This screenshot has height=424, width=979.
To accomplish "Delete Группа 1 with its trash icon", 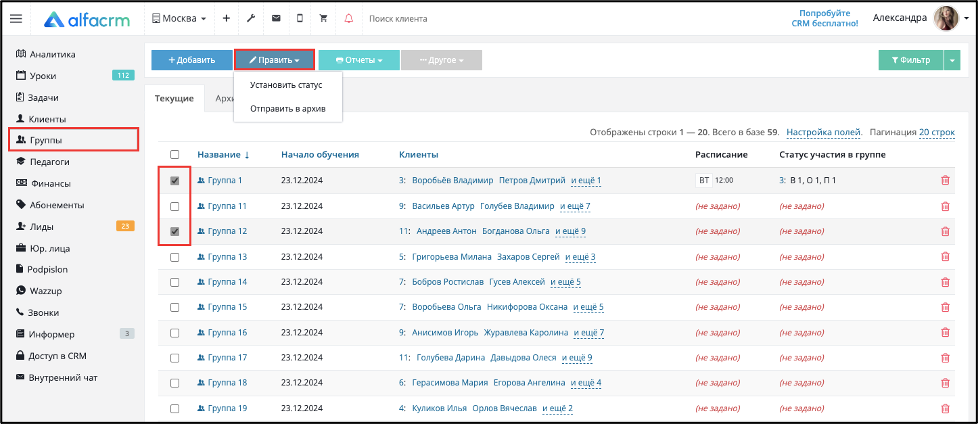I will pos(945,180).
